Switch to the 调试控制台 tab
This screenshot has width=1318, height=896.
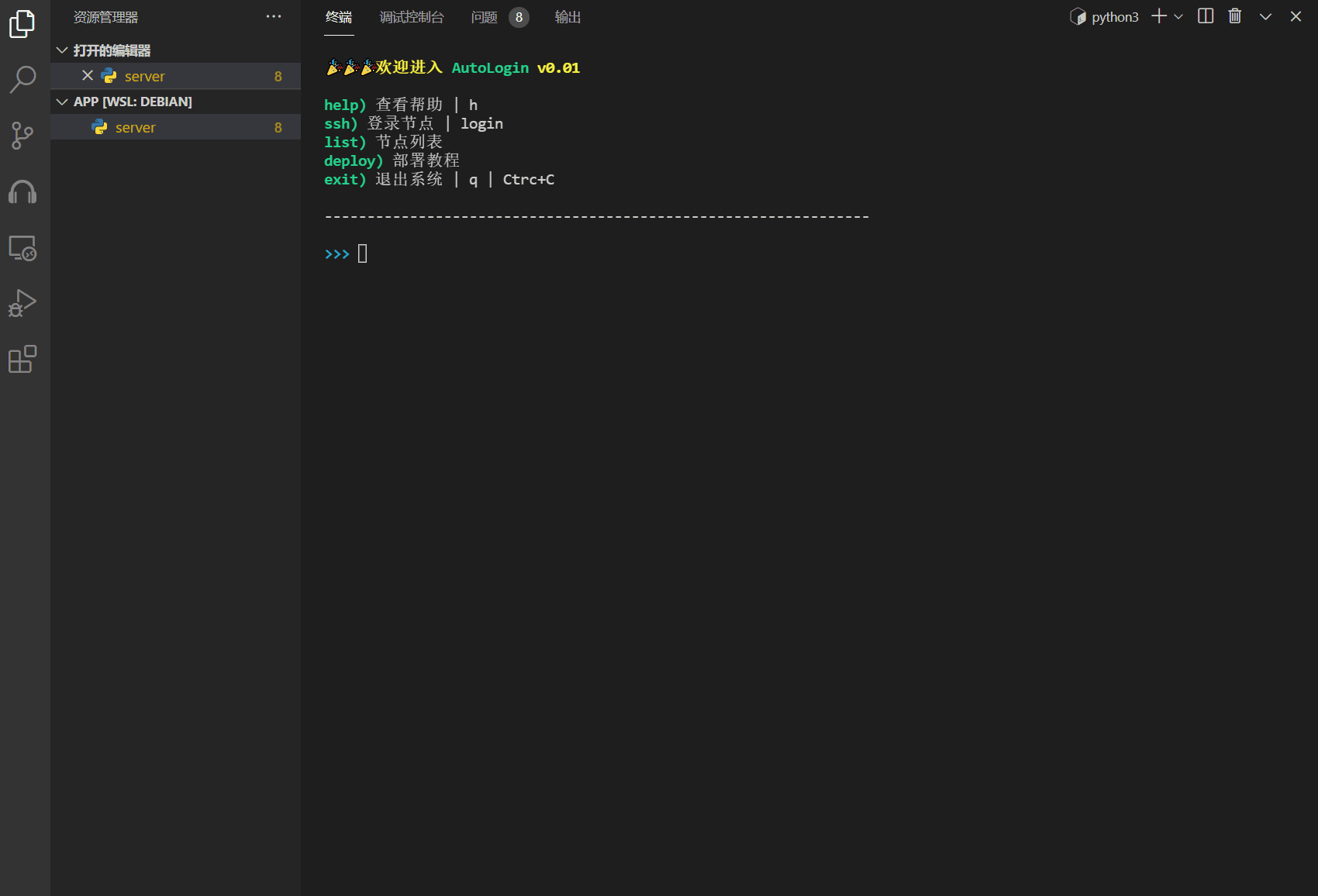pos(412,17)
